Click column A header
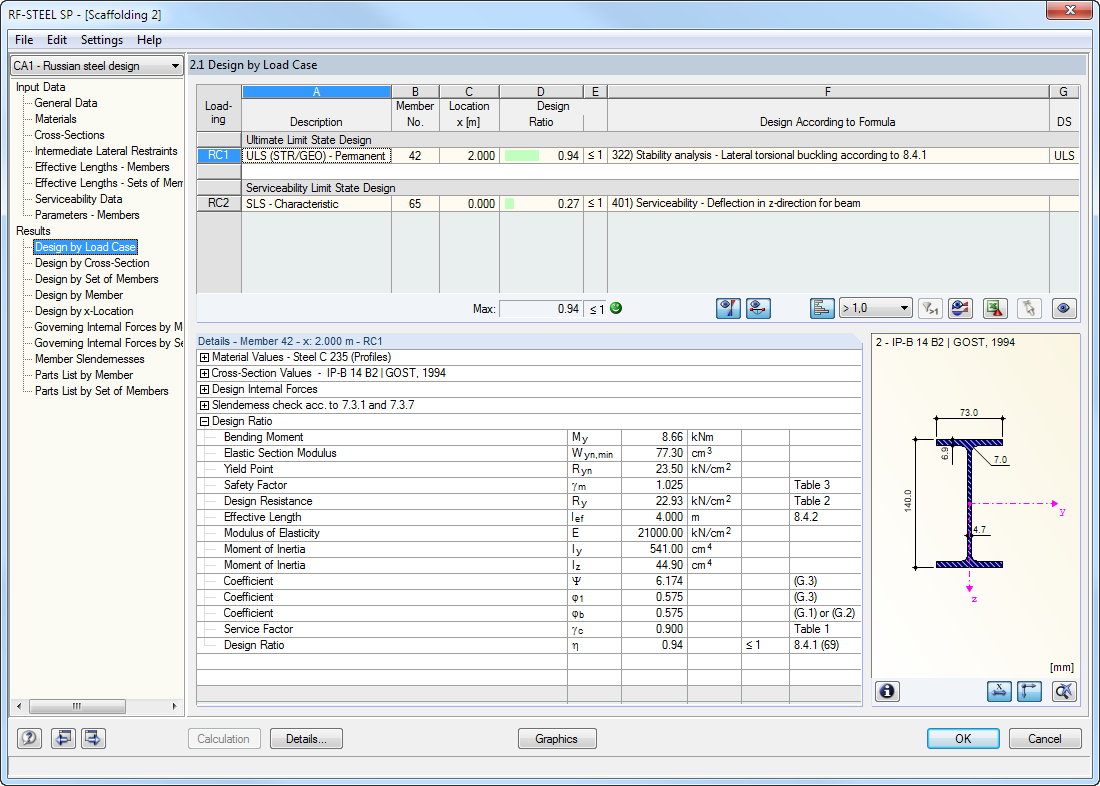This screenshot has height=786, width=1100. pos(316,92)
